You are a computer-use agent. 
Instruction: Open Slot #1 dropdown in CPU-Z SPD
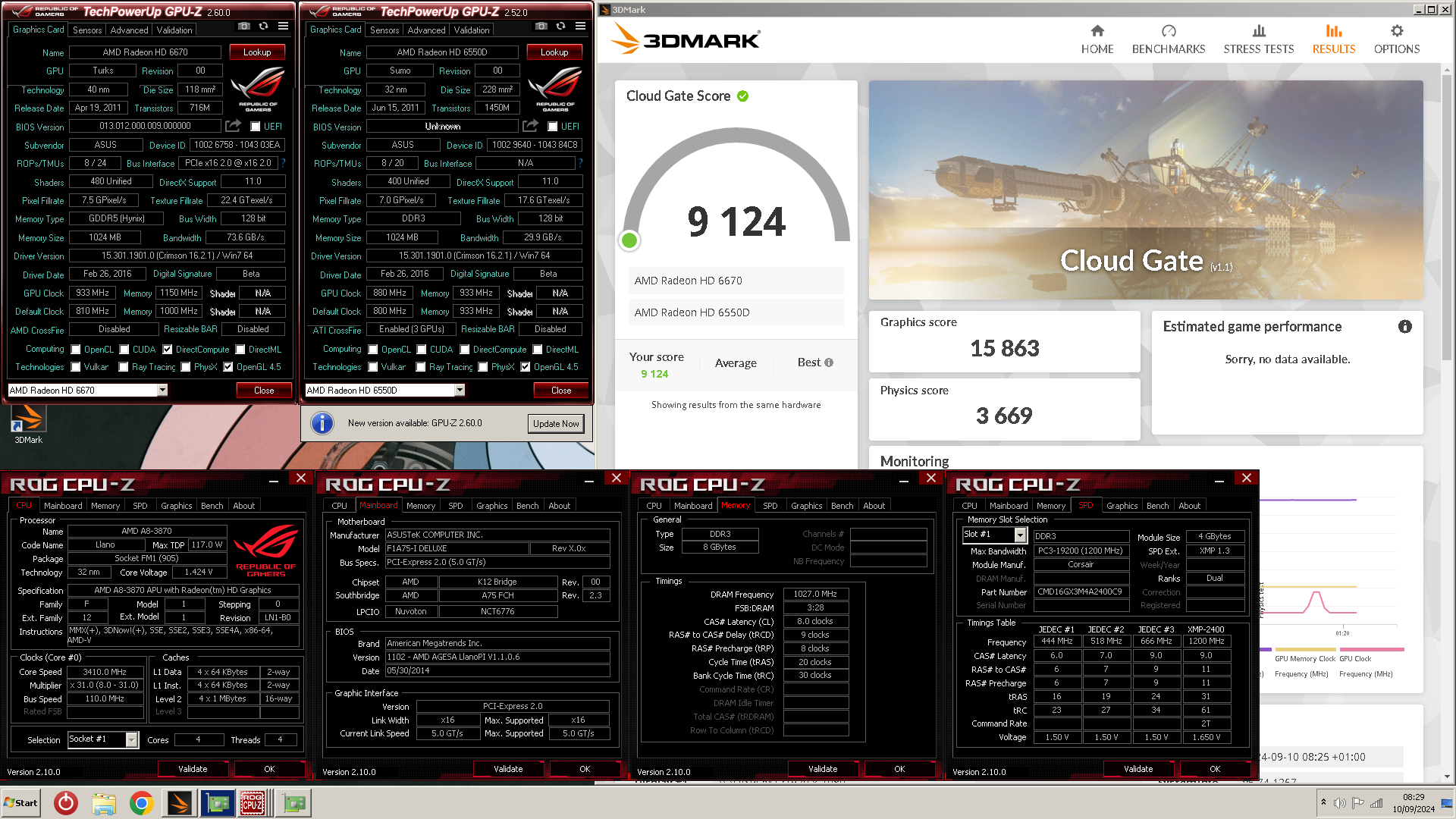point(1021,535)
